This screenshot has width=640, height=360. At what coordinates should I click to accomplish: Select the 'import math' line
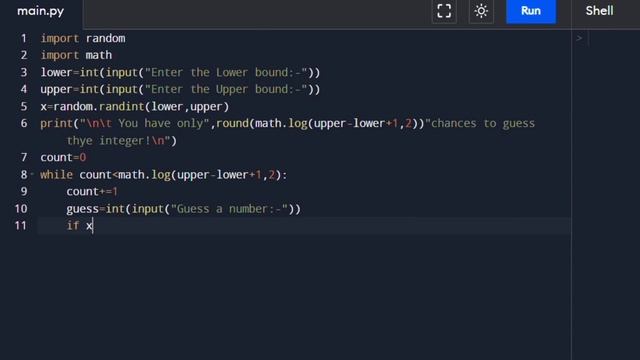click(76, 55)
